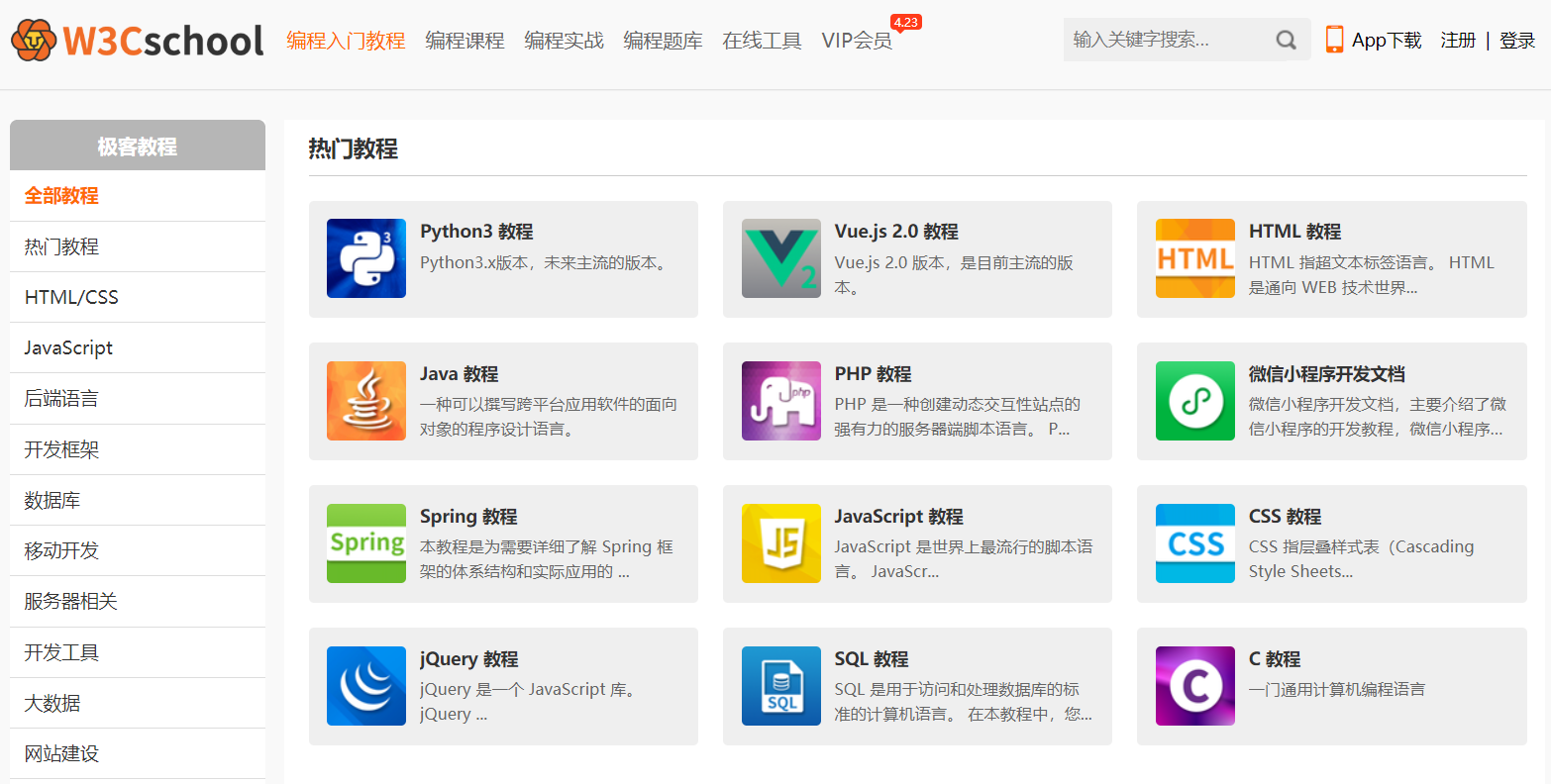Select 开发工具 in sidebar
The image size is (1551, 784).
tap(138, 652)
